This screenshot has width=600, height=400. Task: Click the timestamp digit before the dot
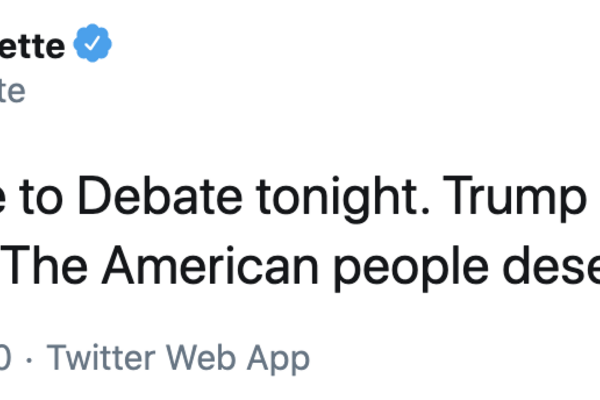pos(5,358)
